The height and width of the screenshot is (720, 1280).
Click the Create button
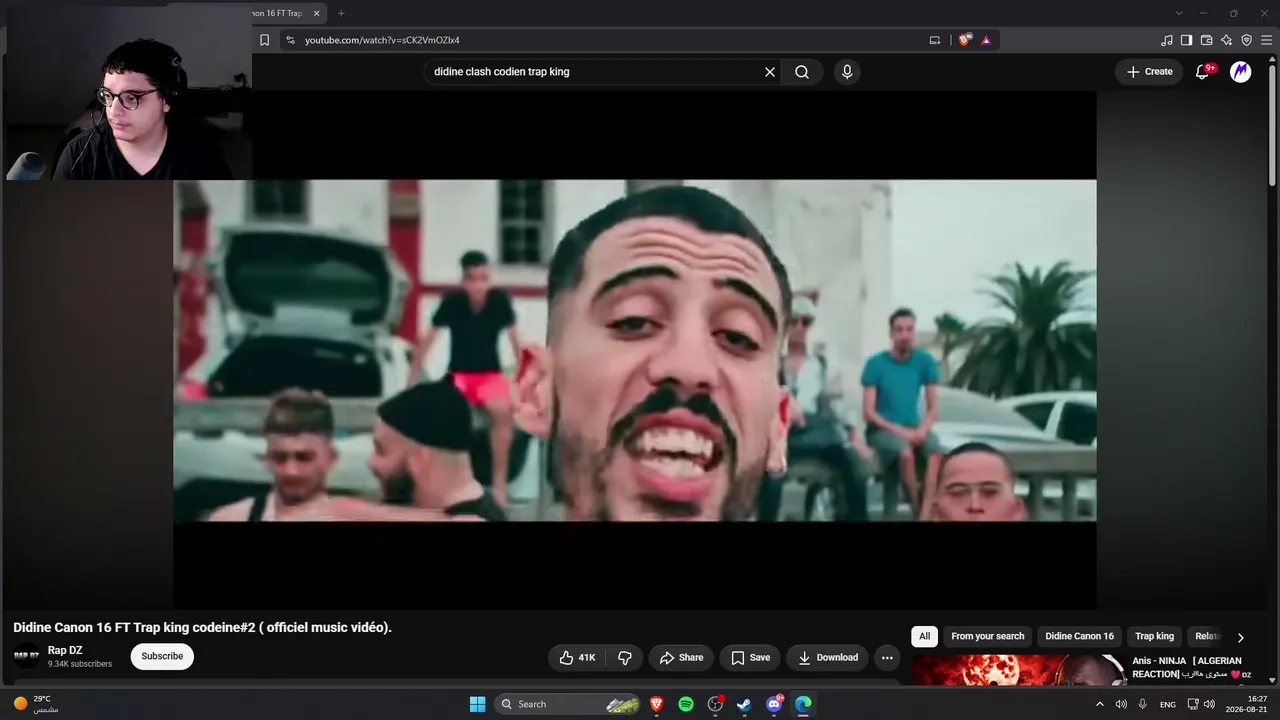coord(1149,72)
